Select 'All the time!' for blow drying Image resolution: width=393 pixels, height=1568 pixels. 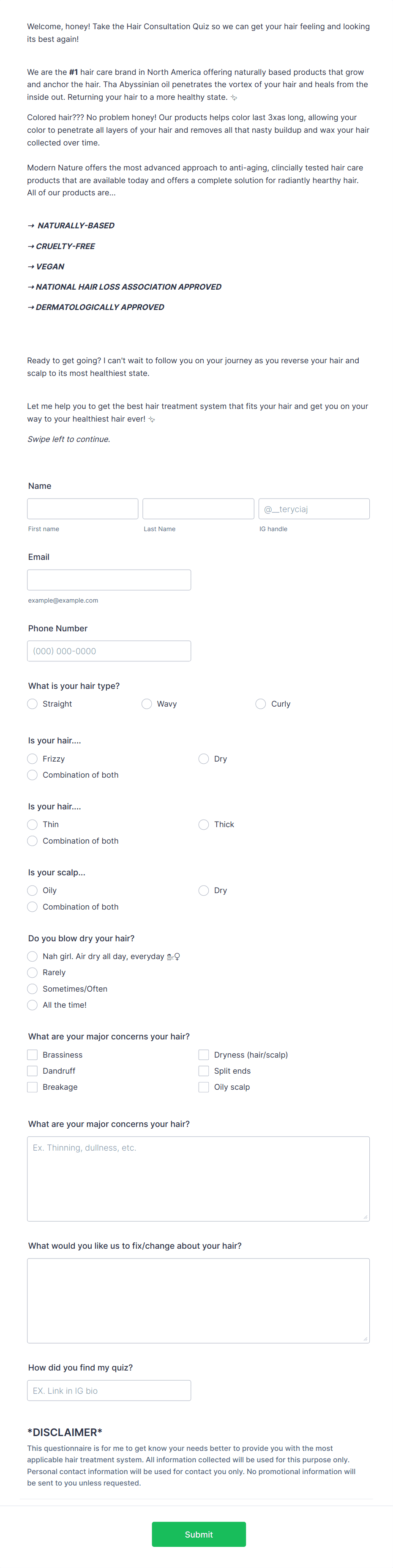(32, 1005)
